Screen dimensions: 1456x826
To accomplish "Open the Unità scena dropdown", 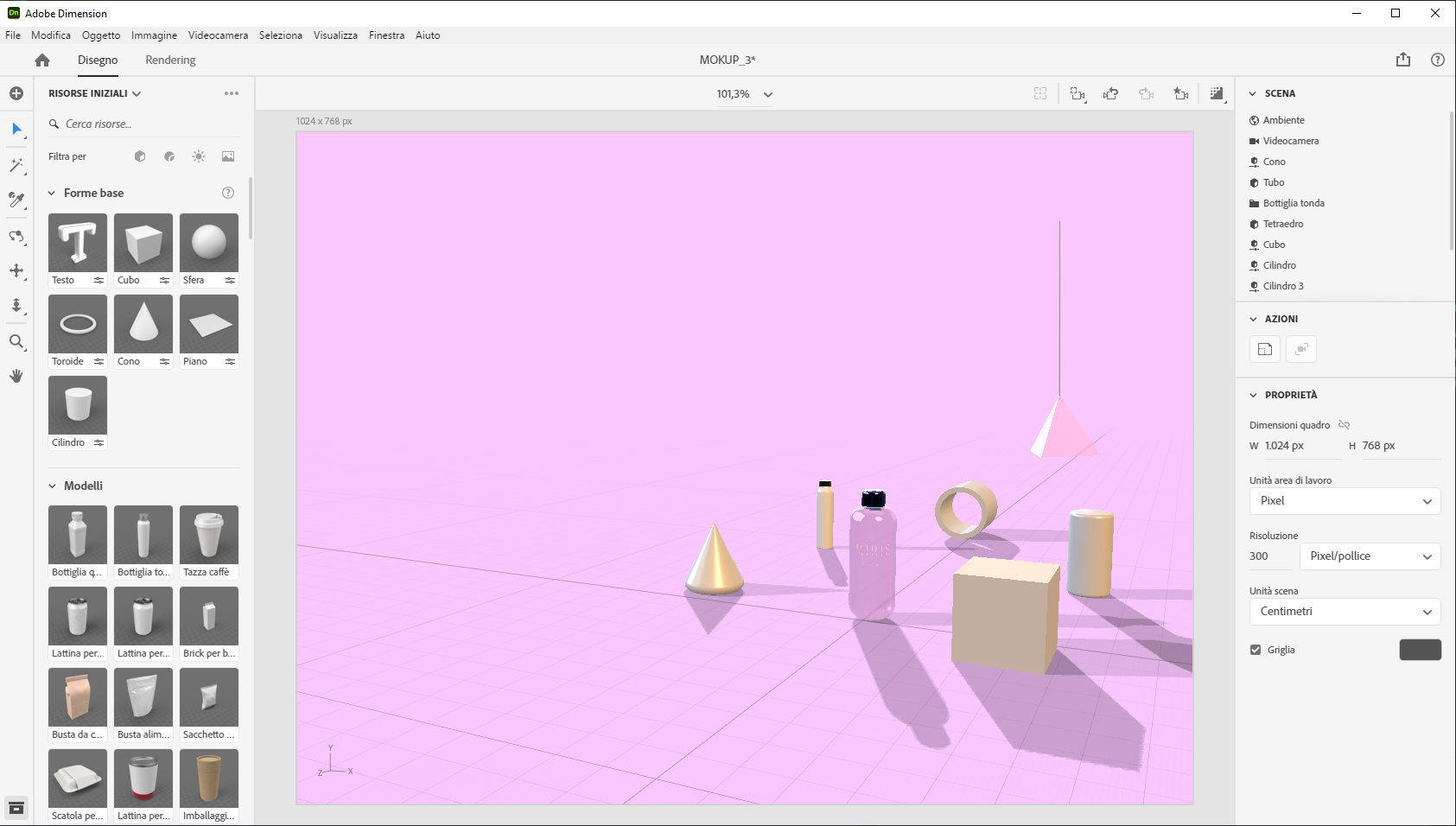I will click(1345, 612).
